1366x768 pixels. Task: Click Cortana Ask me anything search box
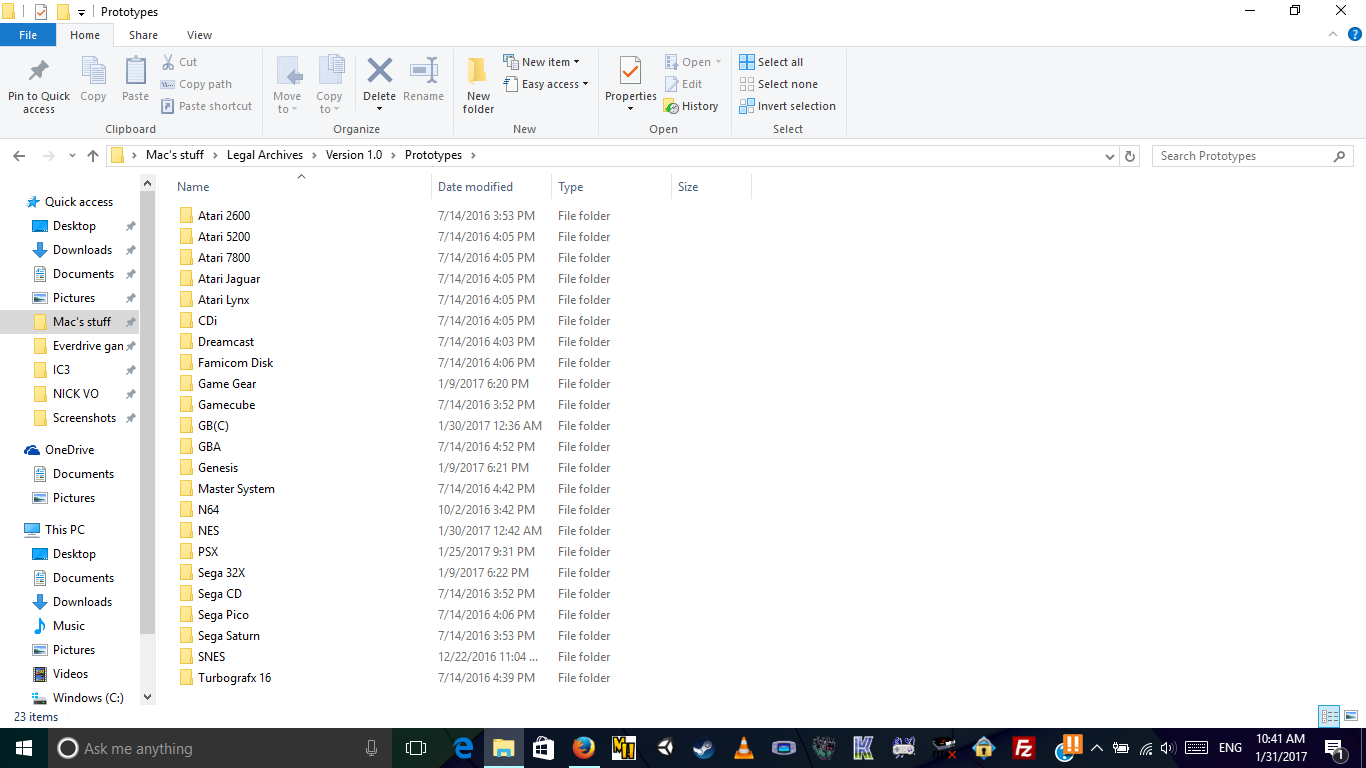[x=220, y=748]
